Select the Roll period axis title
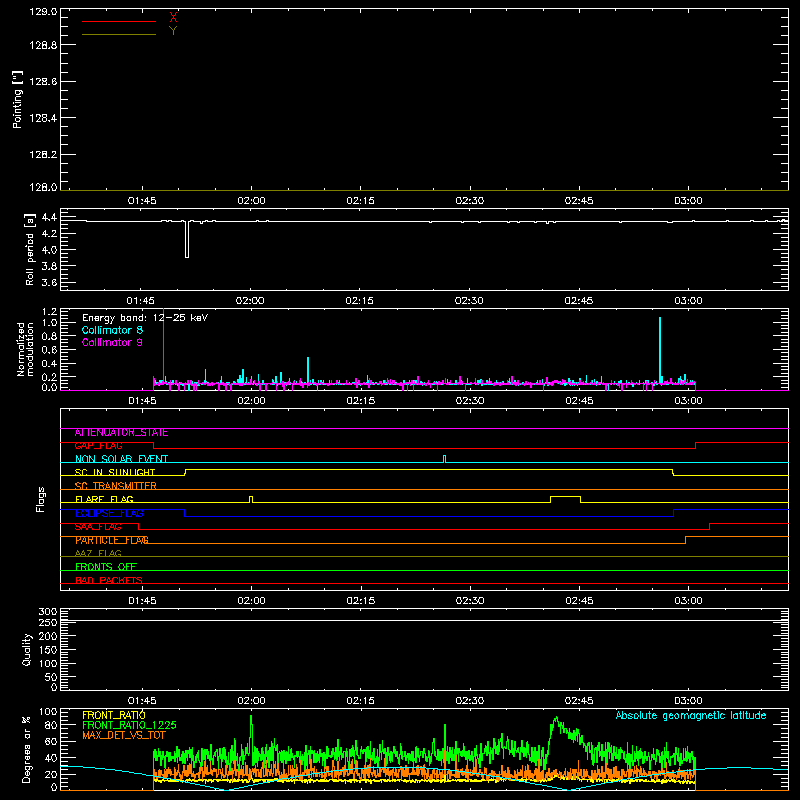Viewport: 800px width, 800px height. [30, 249]
